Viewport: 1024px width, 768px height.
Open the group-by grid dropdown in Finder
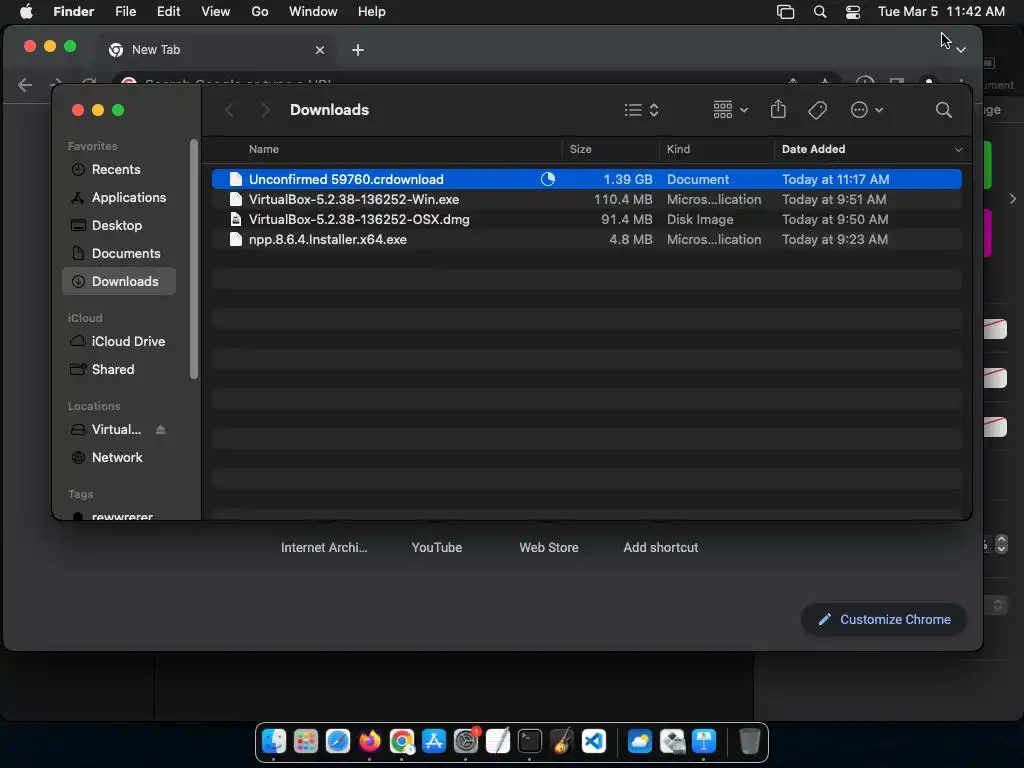tap(730, 110)
